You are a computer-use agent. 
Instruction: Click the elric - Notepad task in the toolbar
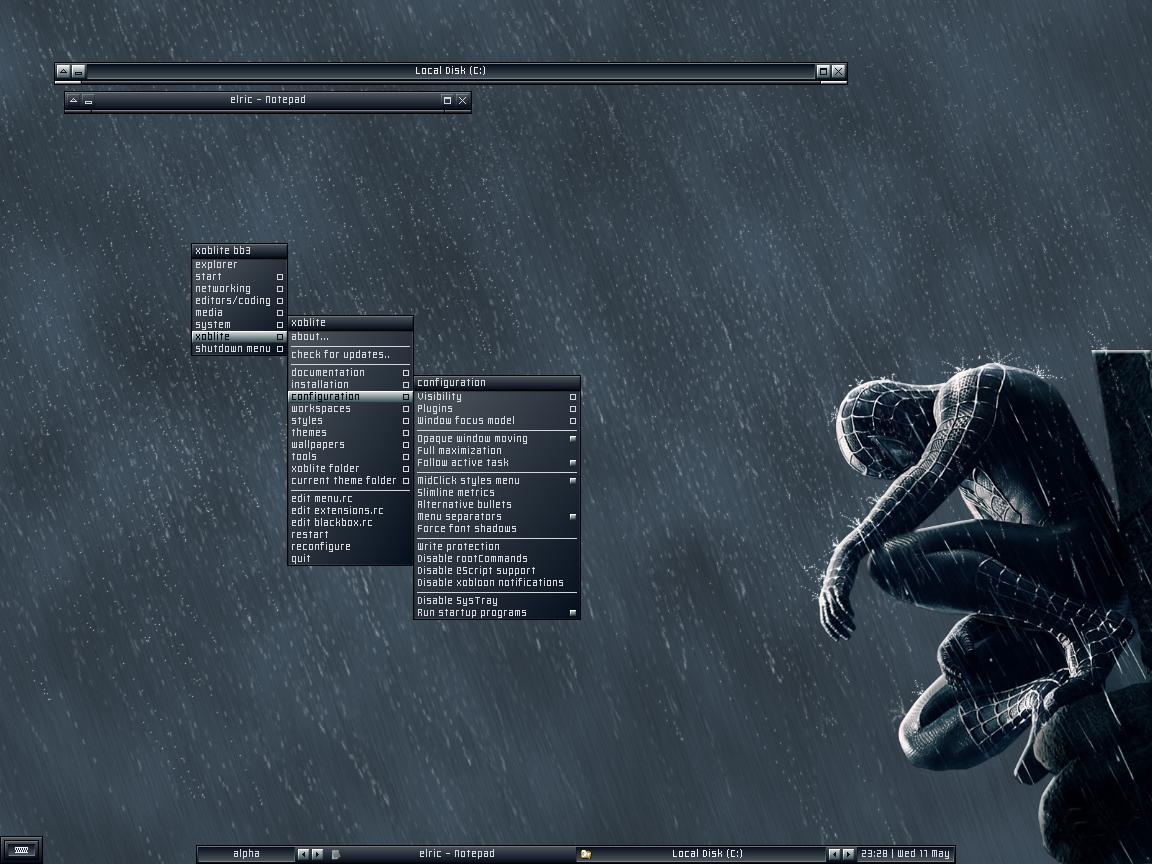pos(452,854)
